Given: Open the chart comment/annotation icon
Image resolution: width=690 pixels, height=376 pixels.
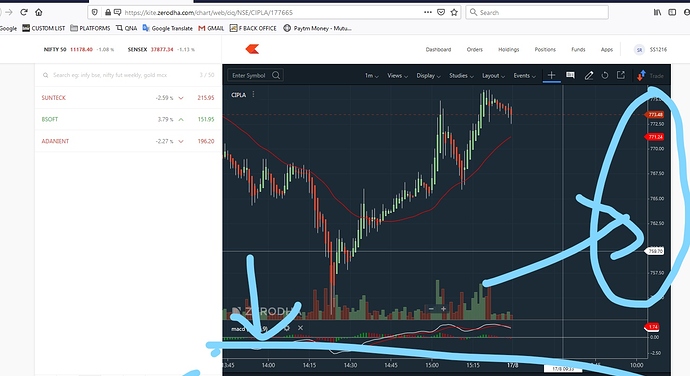Looking at the screenshot, I should (570, 75).
